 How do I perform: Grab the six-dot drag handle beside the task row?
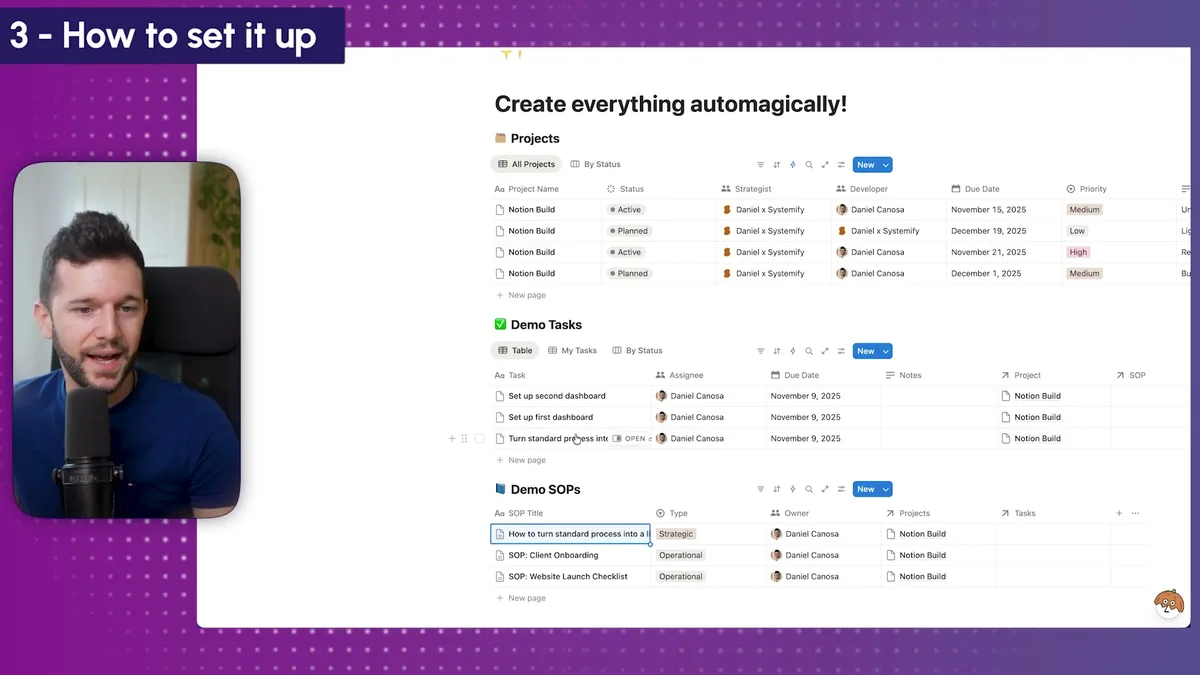tap(464, 438)
